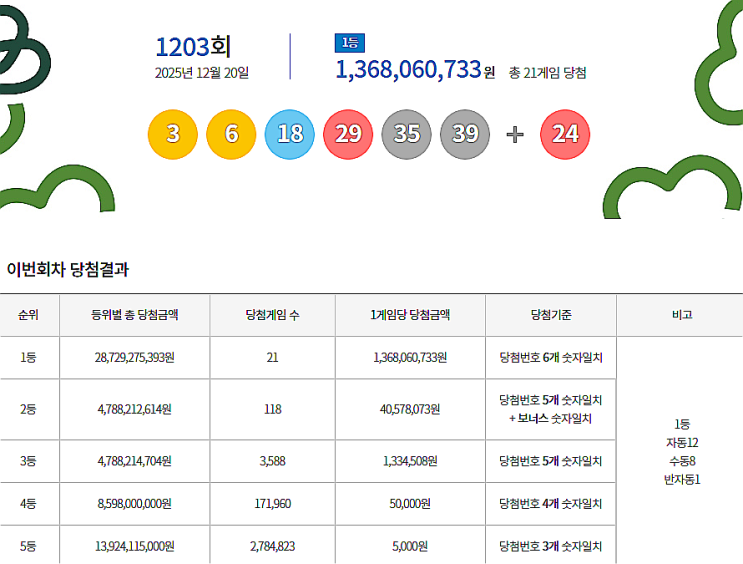Click the criteria 당첨번호 3개 숫자일치
This screenshot has width=743, height=564.
(x=551, y=546)
